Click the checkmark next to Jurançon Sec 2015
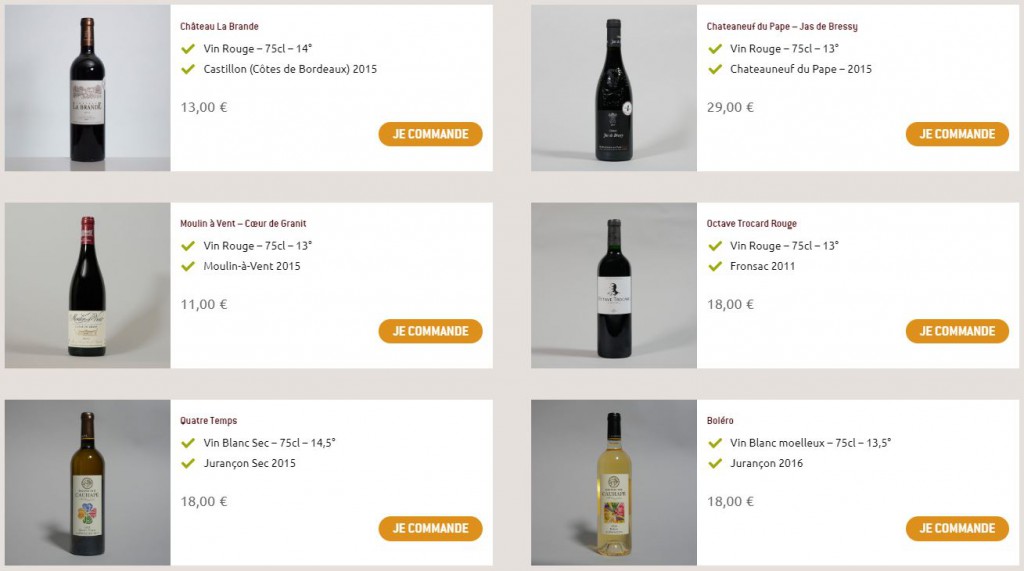The image size is (1024, 571). click(x=188, y=464)
